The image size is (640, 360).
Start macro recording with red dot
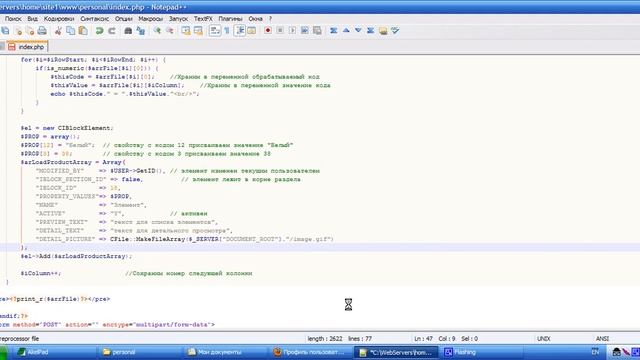click(x=268, y=31)
